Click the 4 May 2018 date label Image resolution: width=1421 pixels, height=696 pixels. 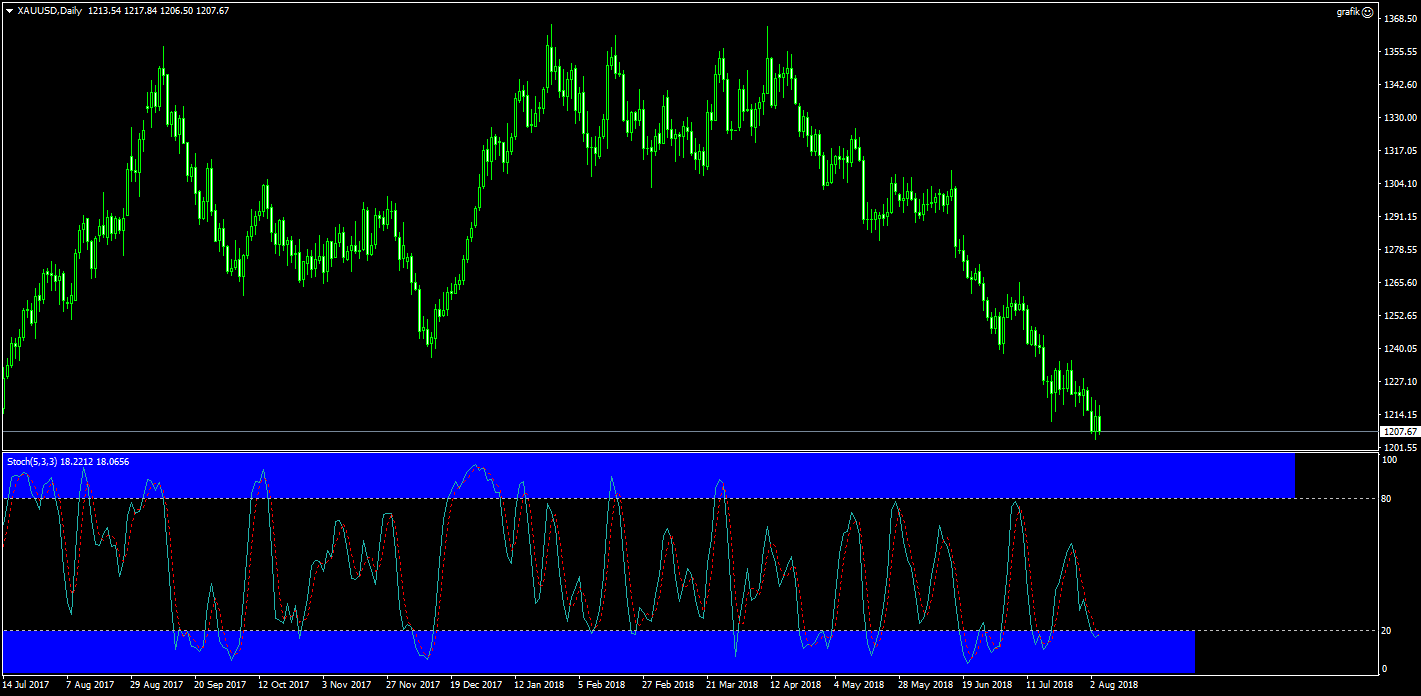coord(861,685)
